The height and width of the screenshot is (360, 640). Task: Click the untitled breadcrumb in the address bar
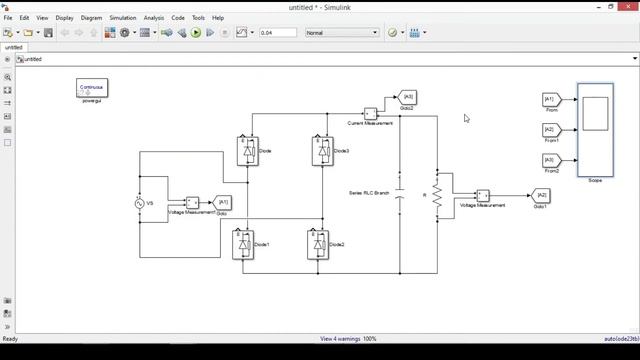pyautogui.click(x=33, y=59)
